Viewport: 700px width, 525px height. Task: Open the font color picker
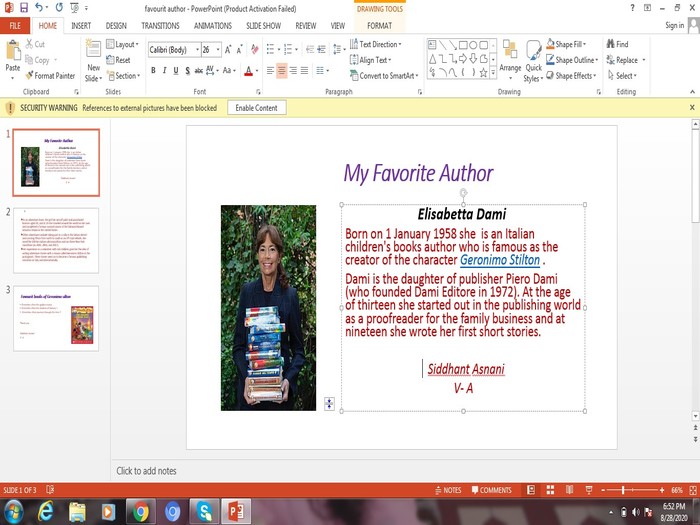pos(257,71)
